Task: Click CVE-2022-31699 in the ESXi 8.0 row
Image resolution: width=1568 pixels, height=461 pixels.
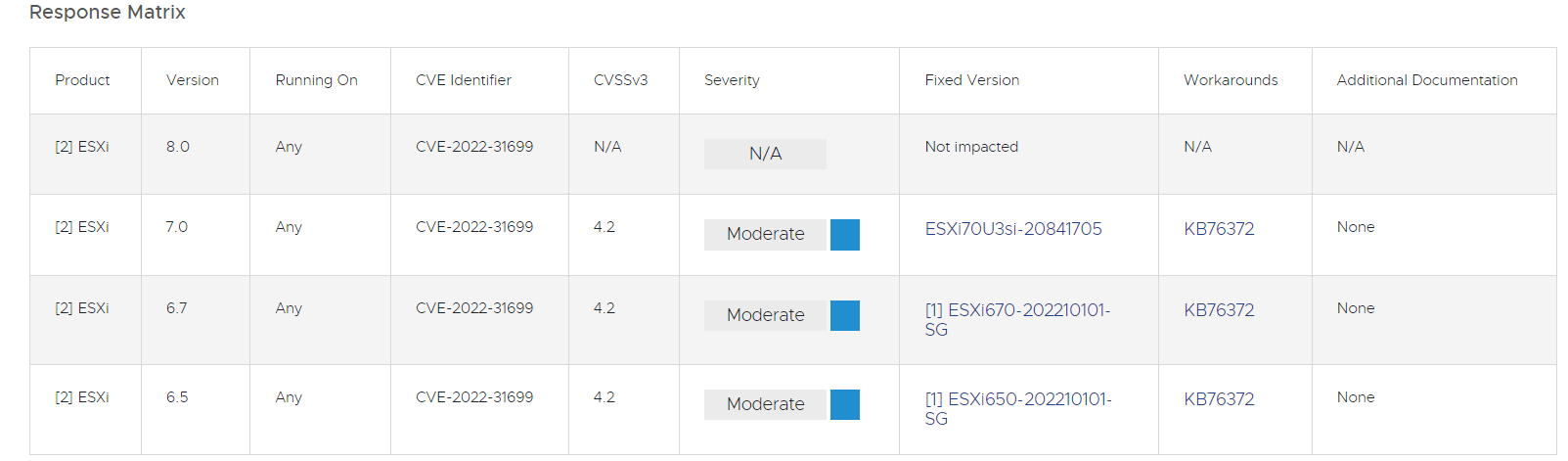Action: 474,147
